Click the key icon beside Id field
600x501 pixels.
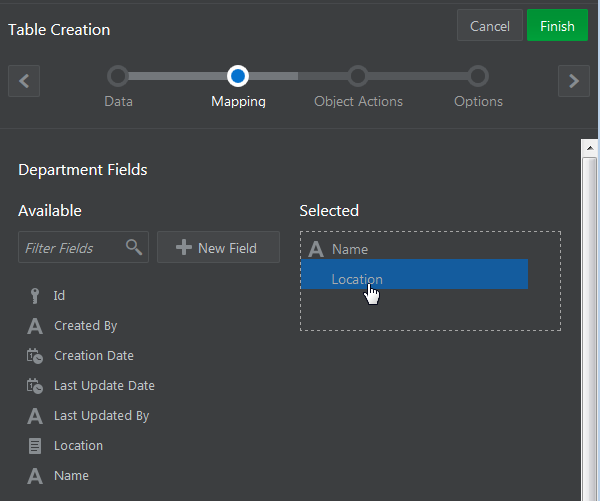pos(34,296)
